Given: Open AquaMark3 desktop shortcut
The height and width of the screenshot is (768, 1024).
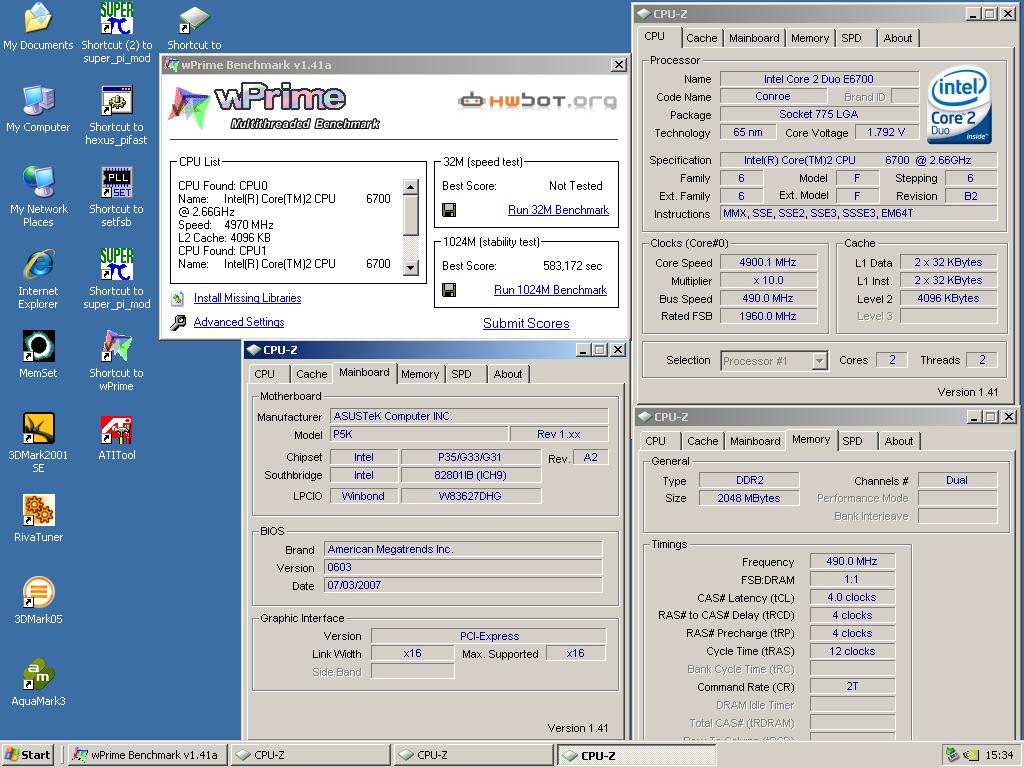Looking at the screenshot, I should (38, 683).
